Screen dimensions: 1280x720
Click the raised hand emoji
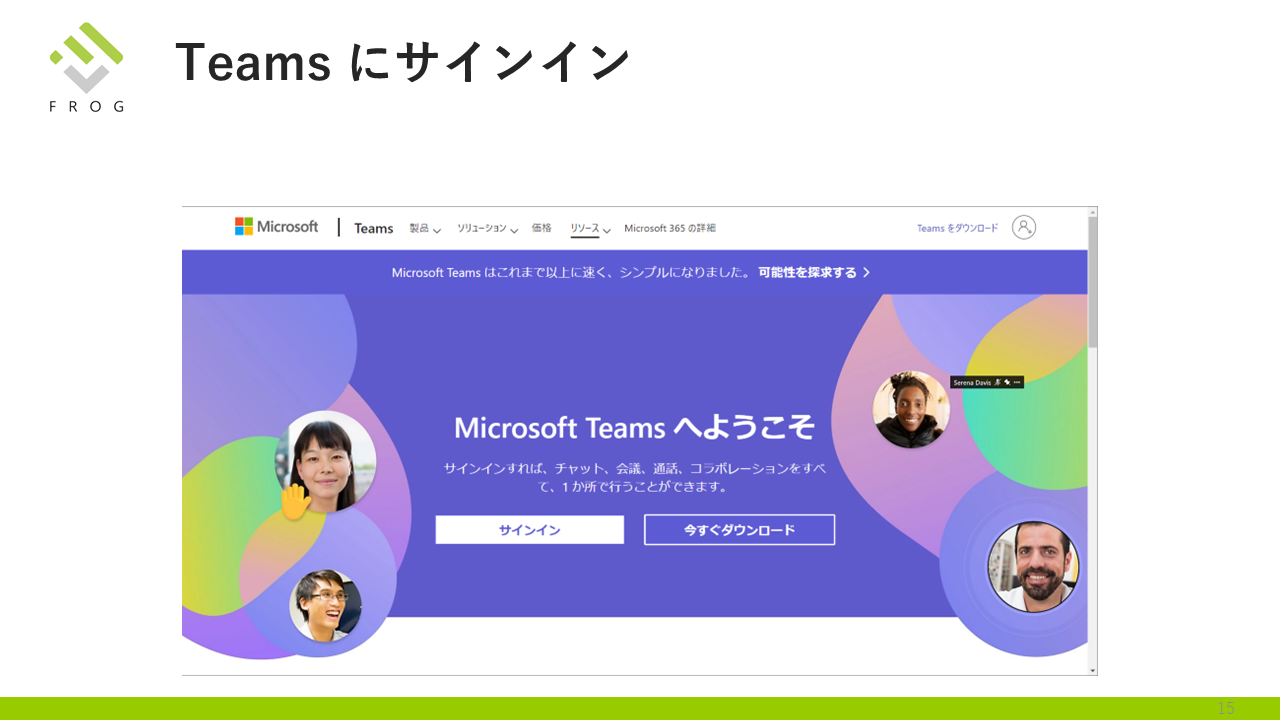tap(295, 501)
